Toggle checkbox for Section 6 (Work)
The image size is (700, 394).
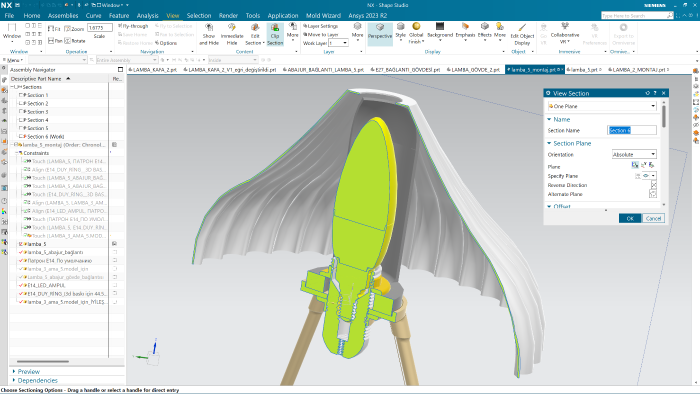[21, 137]
